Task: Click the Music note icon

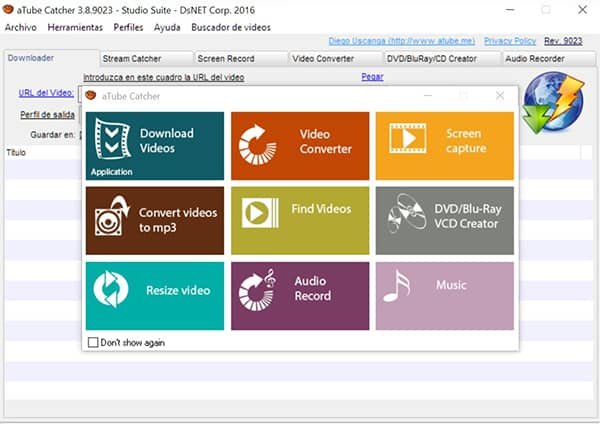Action: [396, 285]
